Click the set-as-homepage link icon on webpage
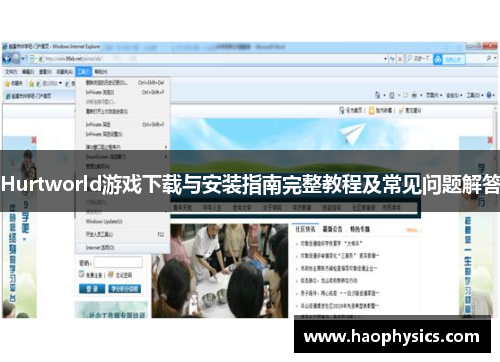Screen dimensions: 500x362 tap(341, 110)
